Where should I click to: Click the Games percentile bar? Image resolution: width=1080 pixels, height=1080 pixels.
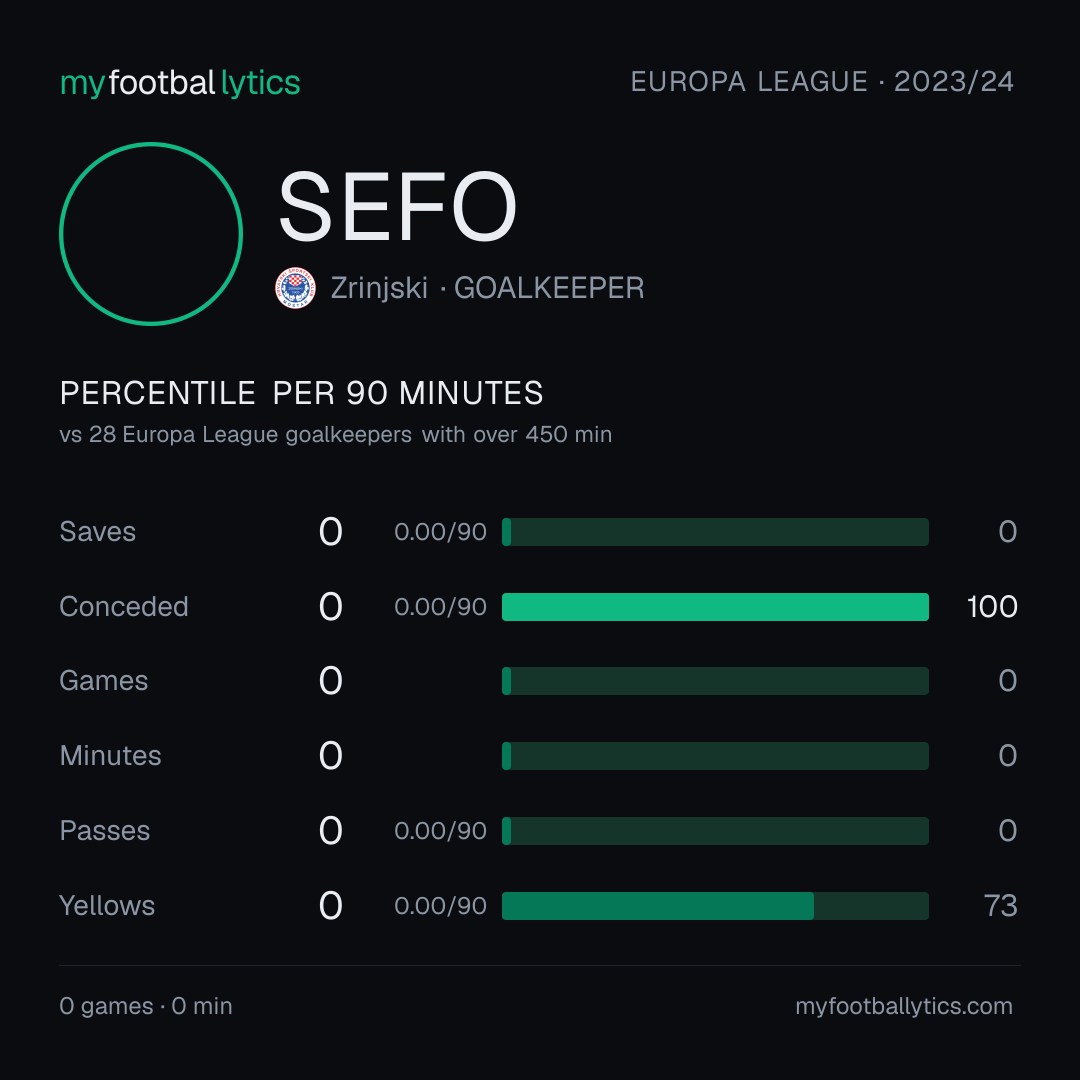715,681
